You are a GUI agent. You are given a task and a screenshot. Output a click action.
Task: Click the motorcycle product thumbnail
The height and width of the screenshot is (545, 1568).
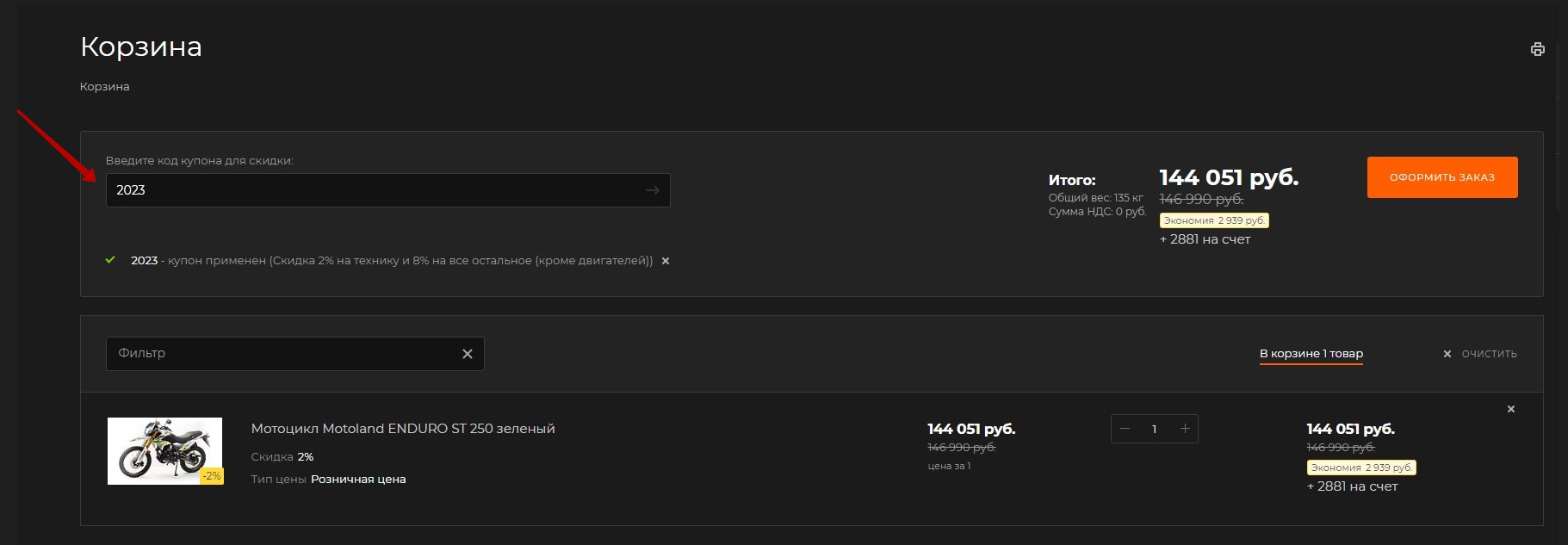point(164,450)
